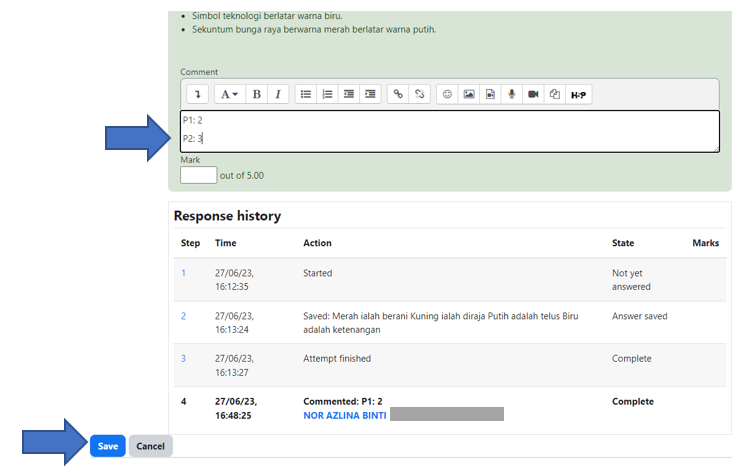Click the outdent icon

(349, 94)
